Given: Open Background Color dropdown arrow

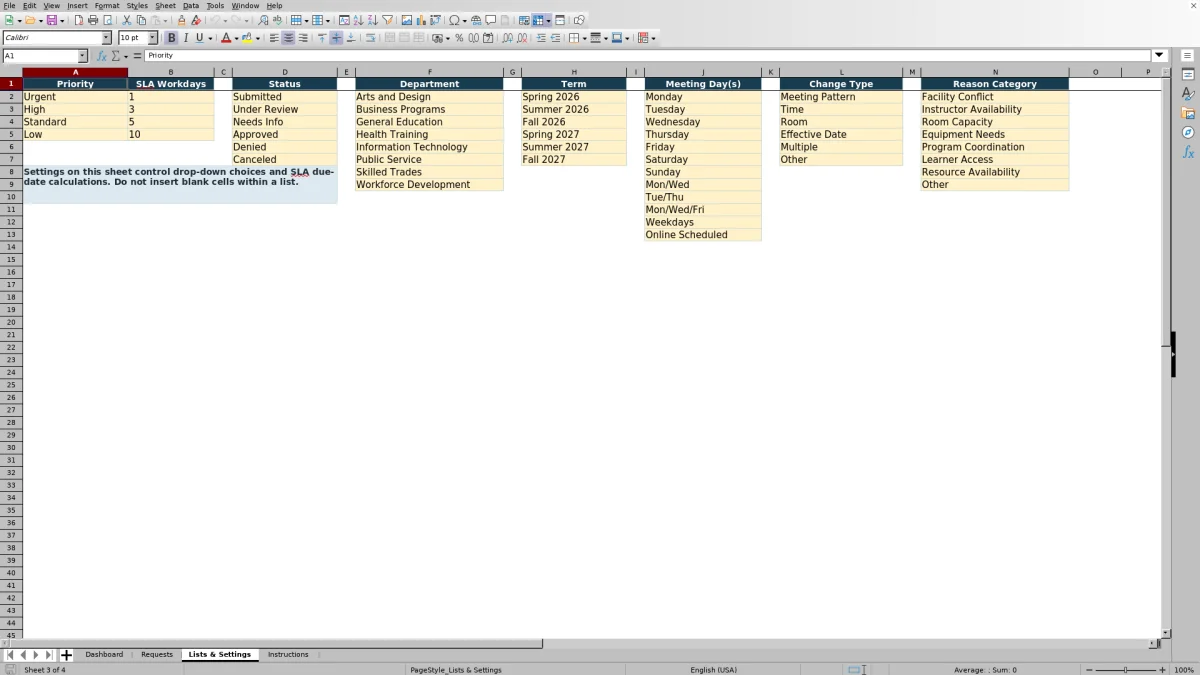Looking at the screenshot, I should coord(258,38).
